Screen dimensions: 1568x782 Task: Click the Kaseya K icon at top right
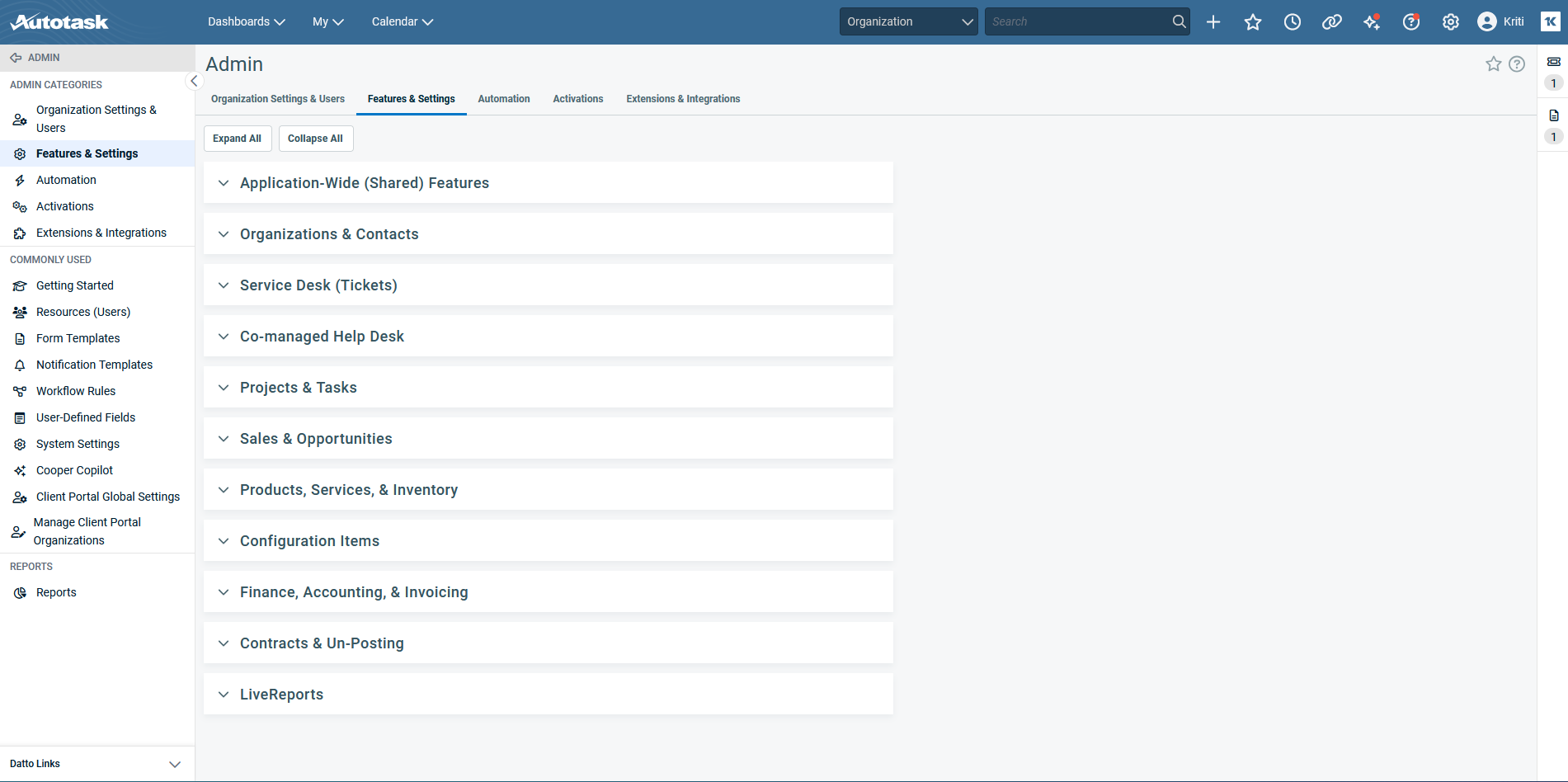1551,21
